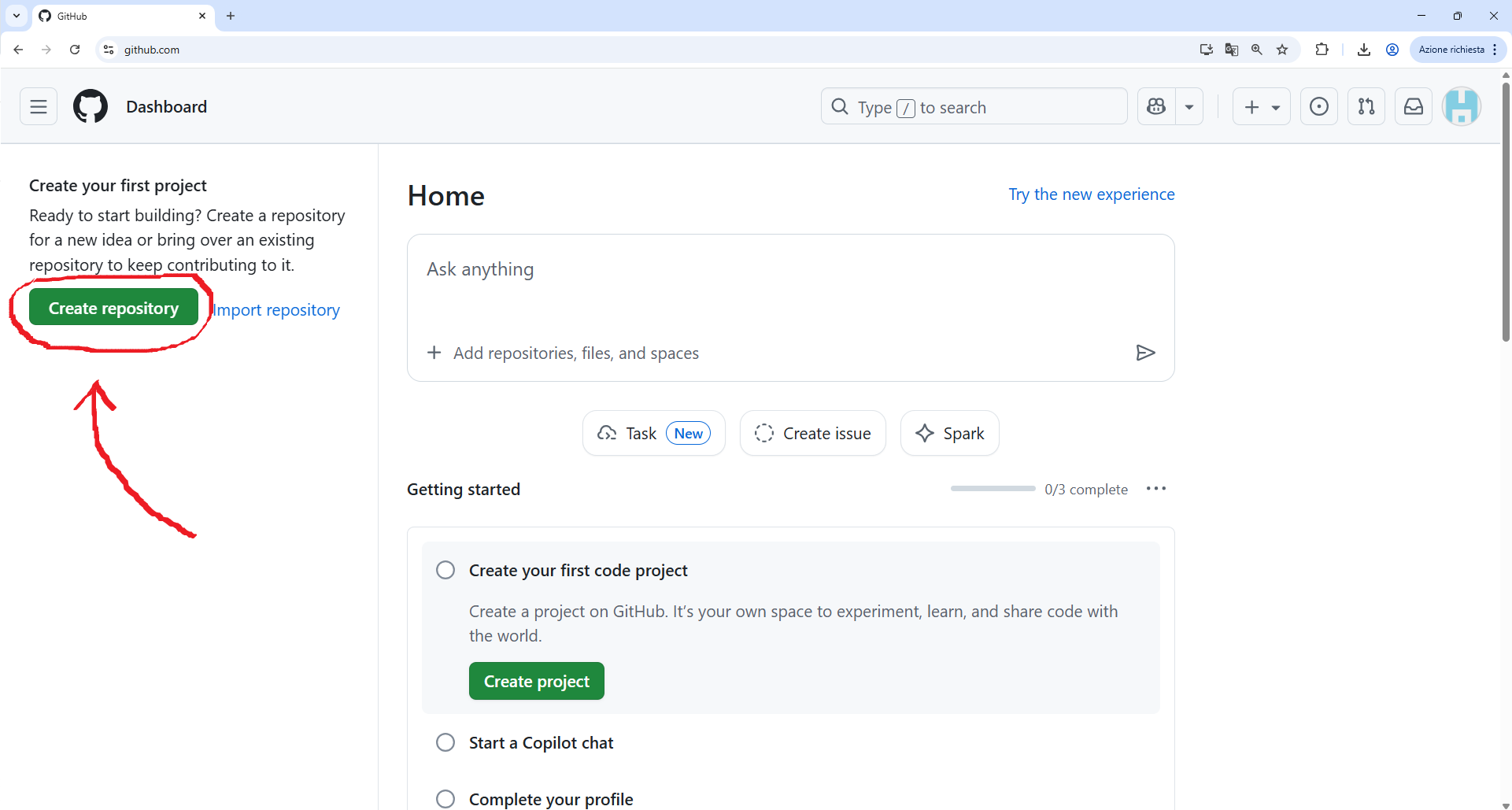The width and height of the screenshot is (1512, 810).
Task: Click the plus to add repositories, files, and spaces
Action: tap(434, 352)
